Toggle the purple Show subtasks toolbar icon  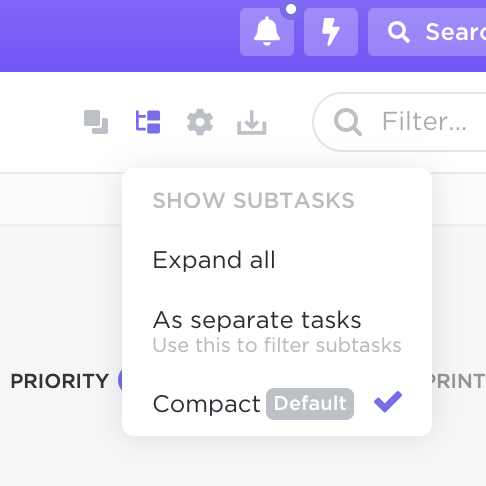pyautogui.click(x=148, y=122)
